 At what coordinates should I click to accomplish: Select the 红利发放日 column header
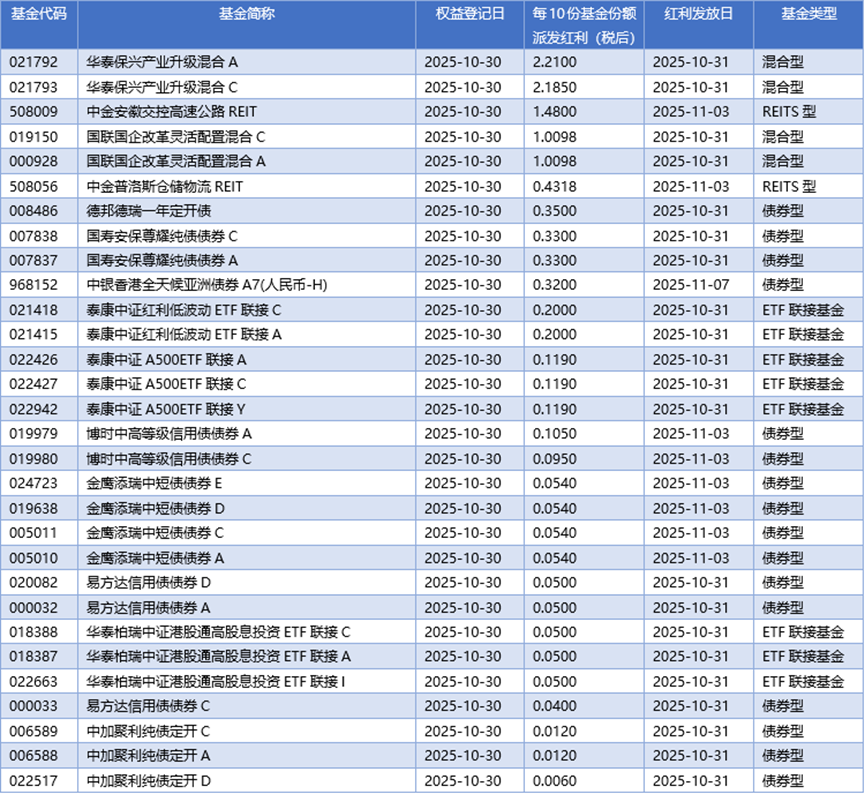[698, 14]
